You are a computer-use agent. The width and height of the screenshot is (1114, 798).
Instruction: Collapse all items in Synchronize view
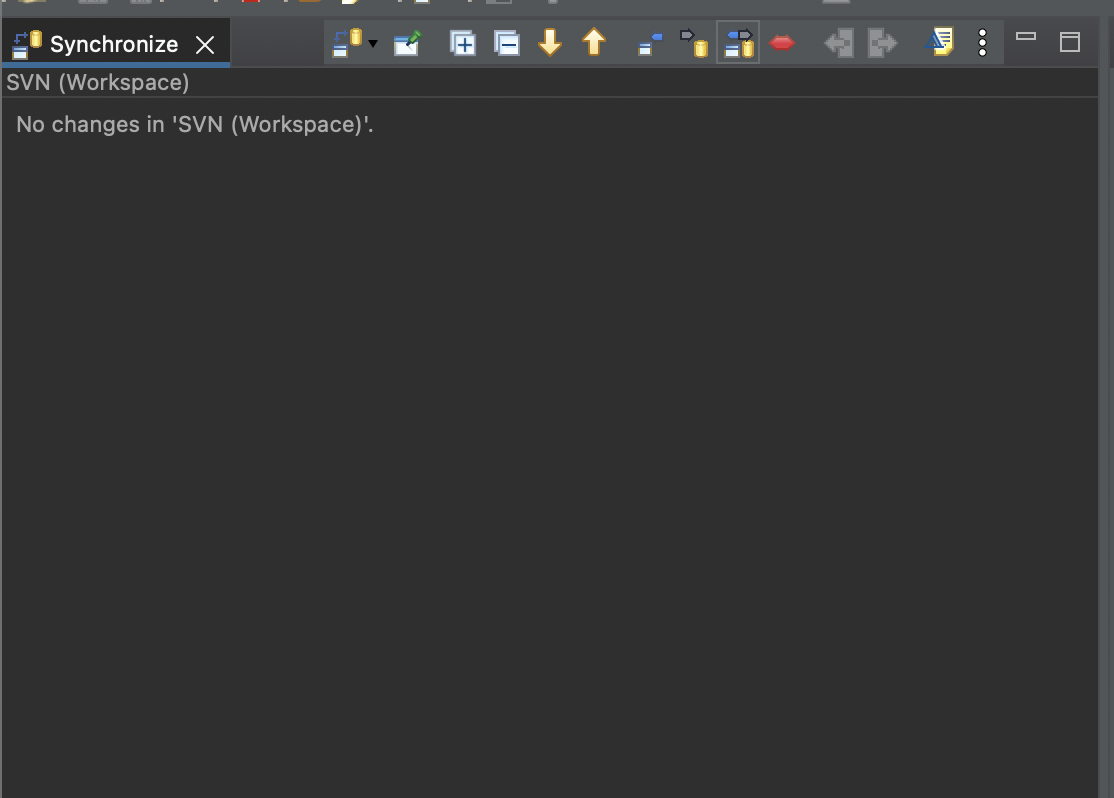[x=507, y=43]
